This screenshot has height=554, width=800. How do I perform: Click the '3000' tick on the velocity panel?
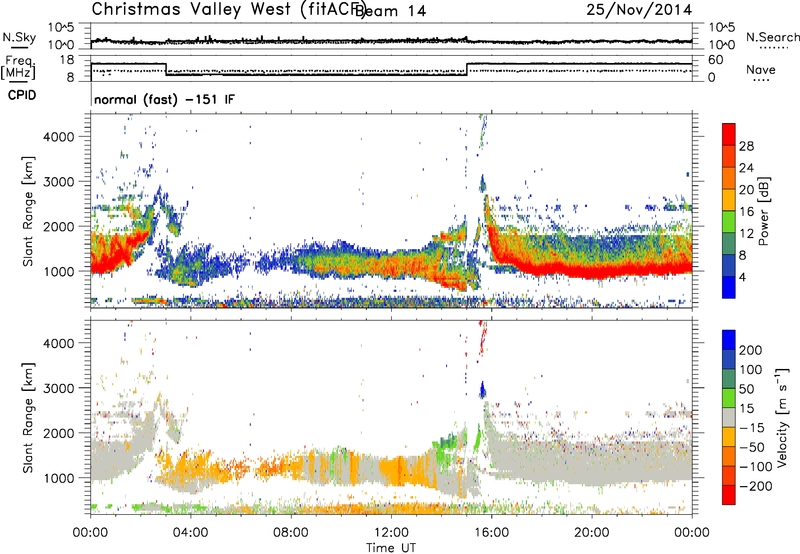click(x=58, y=388)
